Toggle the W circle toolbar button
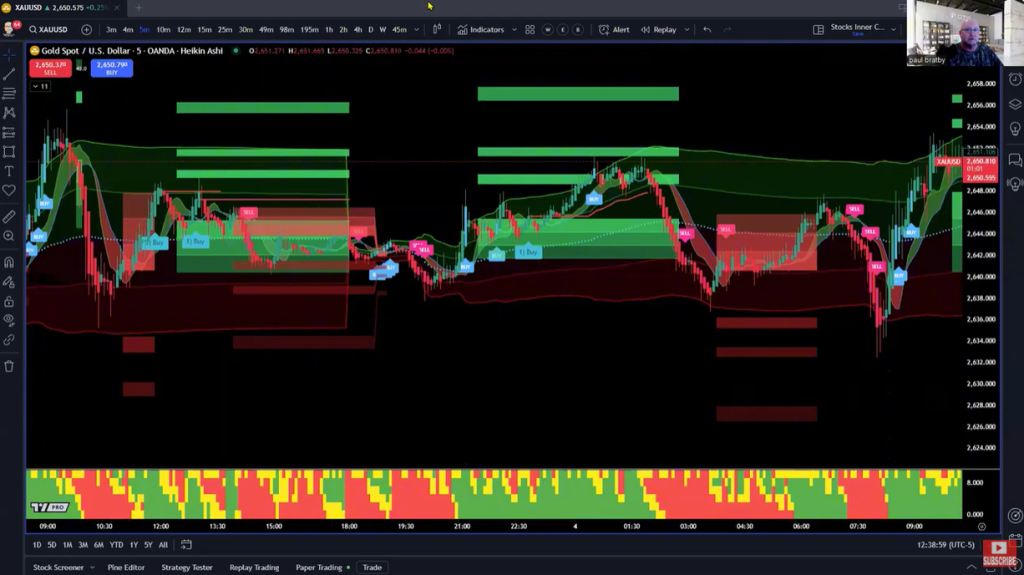The width and height of the screenshot is (1024, 575). coord(547,29)
